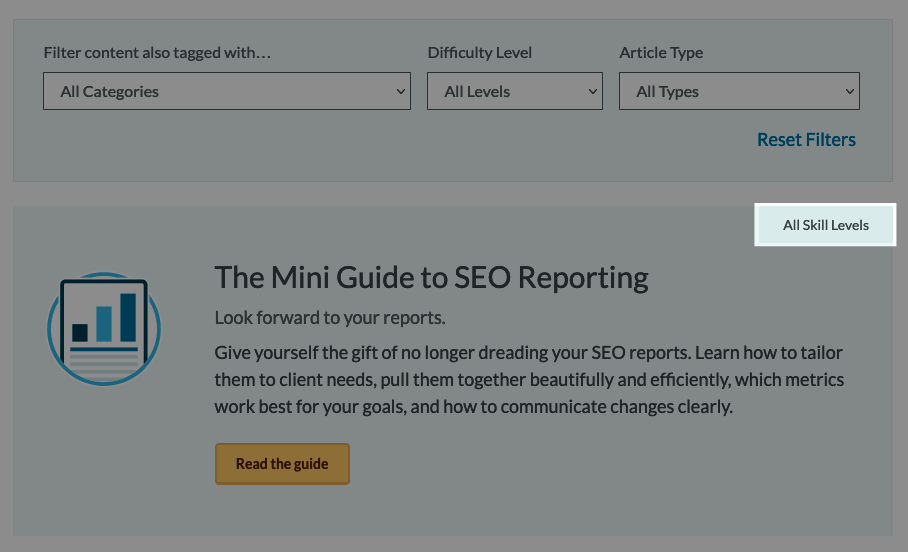
Task: Click the gray text lines in report icon
Action: (104, 367)
